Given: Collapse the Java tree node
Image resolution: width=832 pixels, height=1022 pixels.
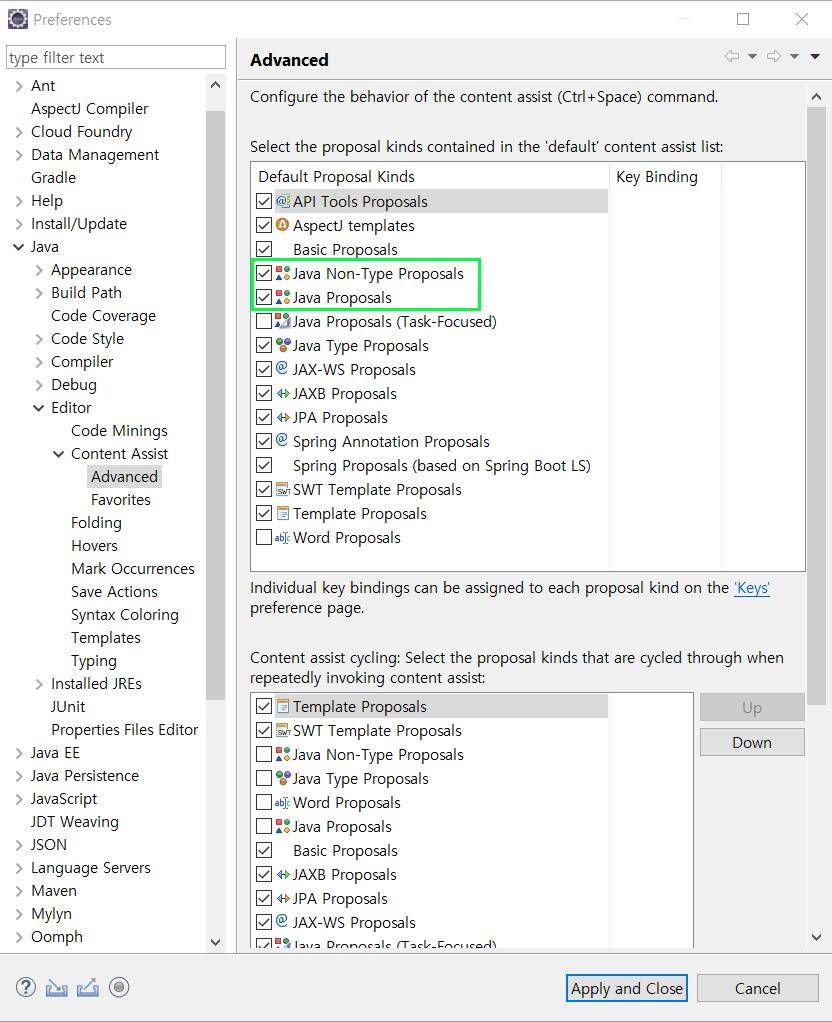Looking at the screenshot, I should coord(19,247).
